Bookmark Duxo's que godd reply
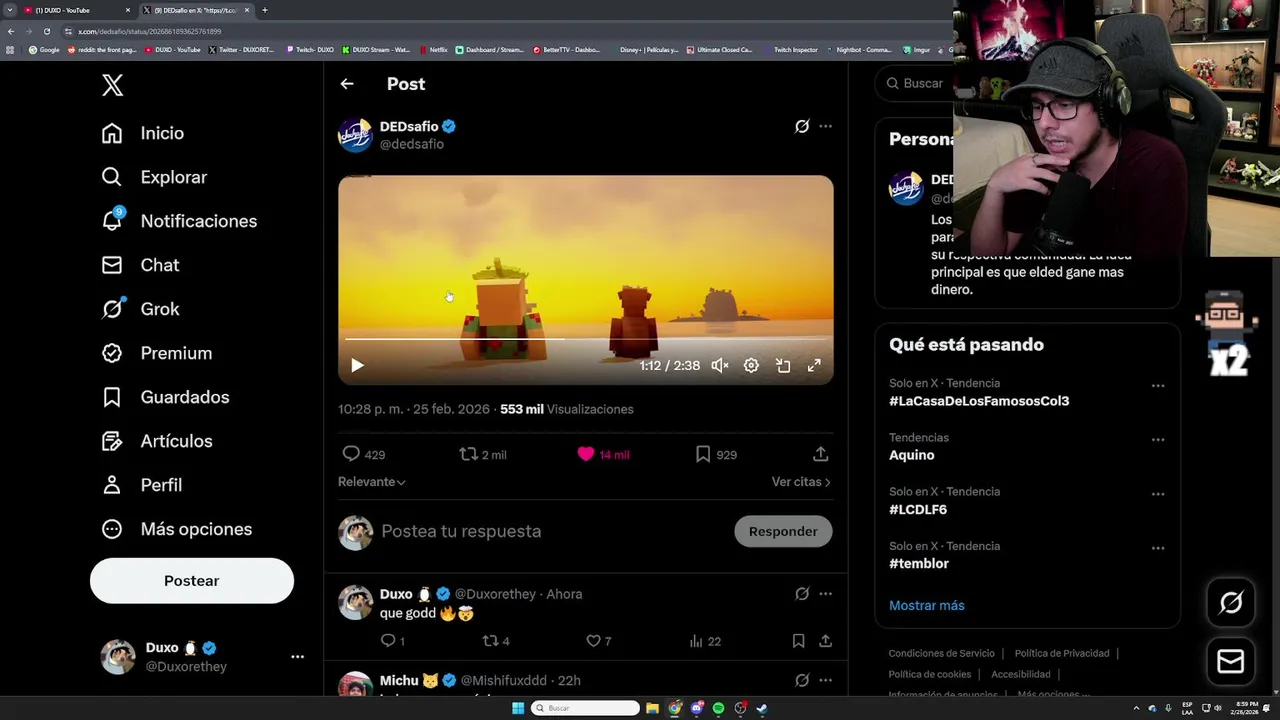The width and height of the screenshot is (1280, 720). point(798,641)
